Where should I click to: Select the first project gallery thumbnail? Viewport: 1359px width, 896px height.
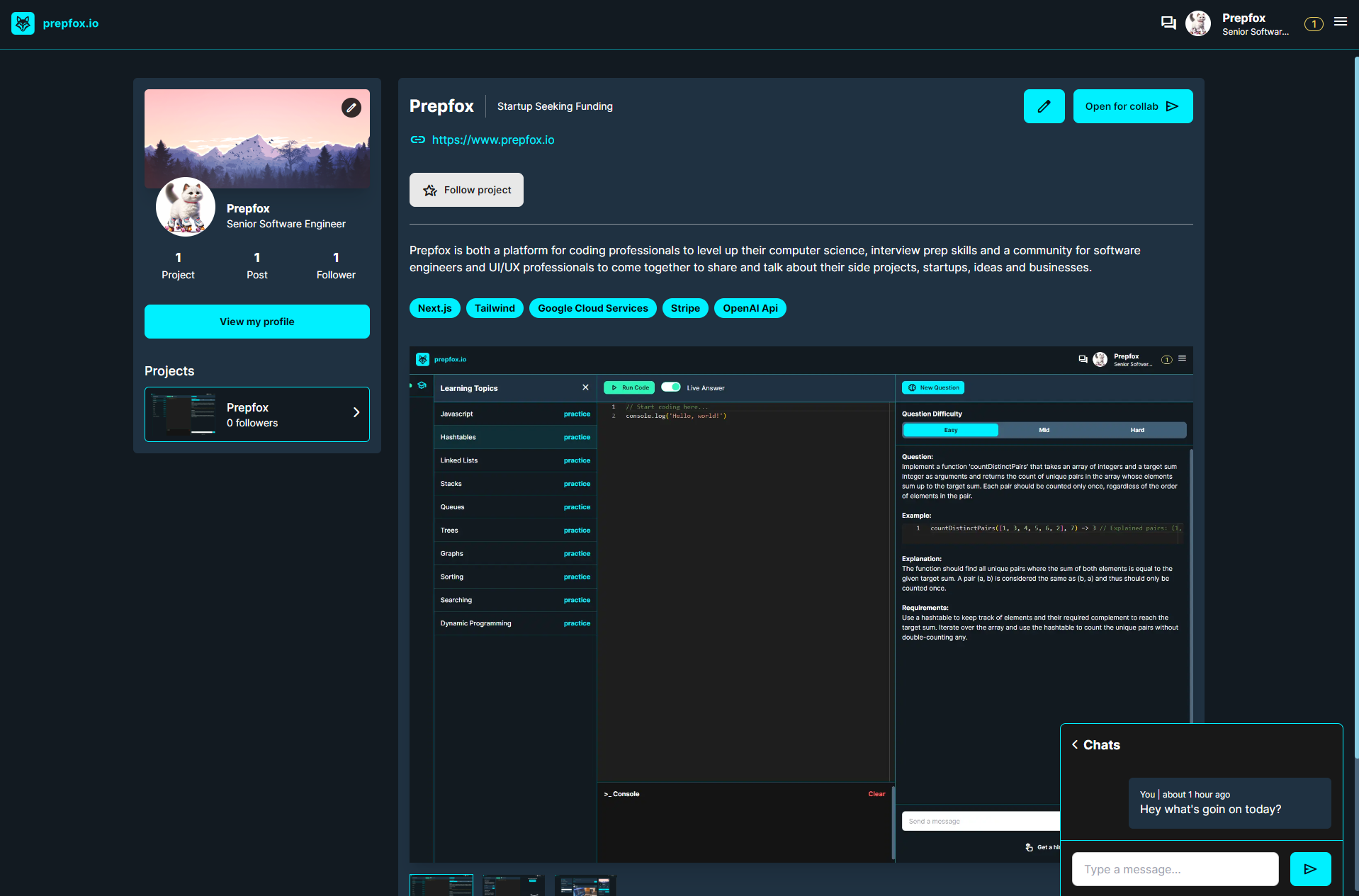441,885
